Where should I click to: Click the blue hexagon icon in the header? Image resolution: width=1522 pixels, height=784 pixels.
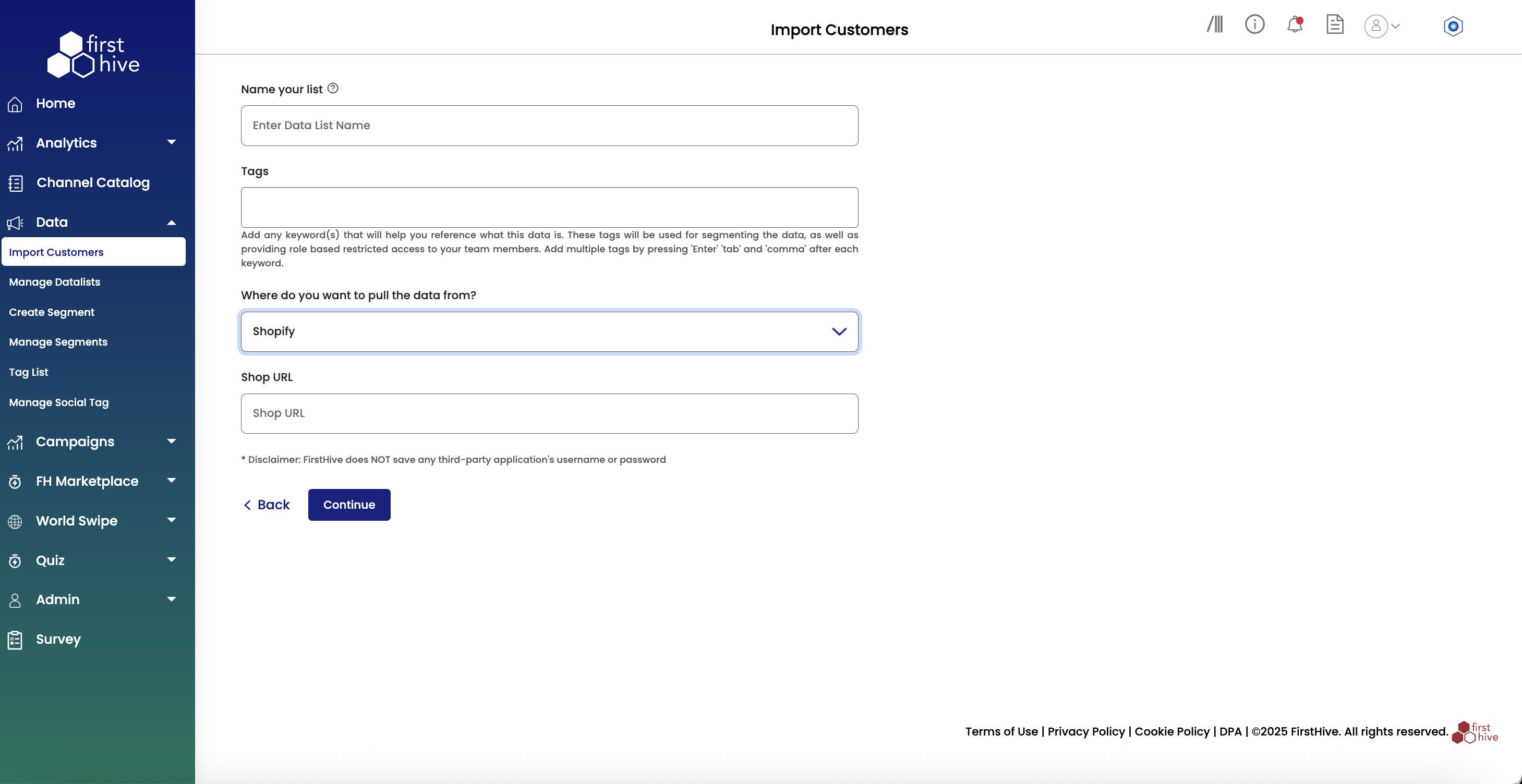tap(1453, 27)
